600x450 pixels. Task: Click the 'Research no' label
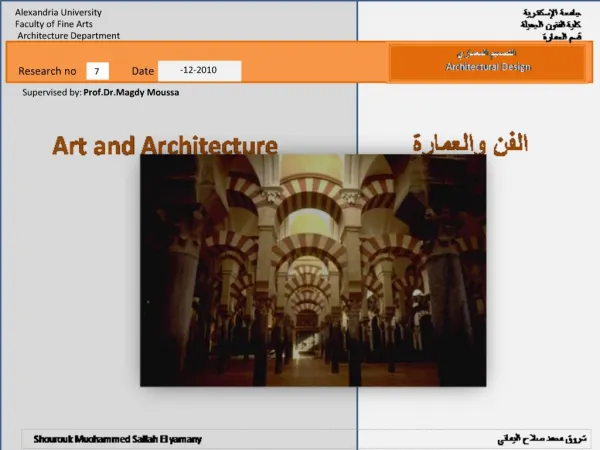click(47, 71)
